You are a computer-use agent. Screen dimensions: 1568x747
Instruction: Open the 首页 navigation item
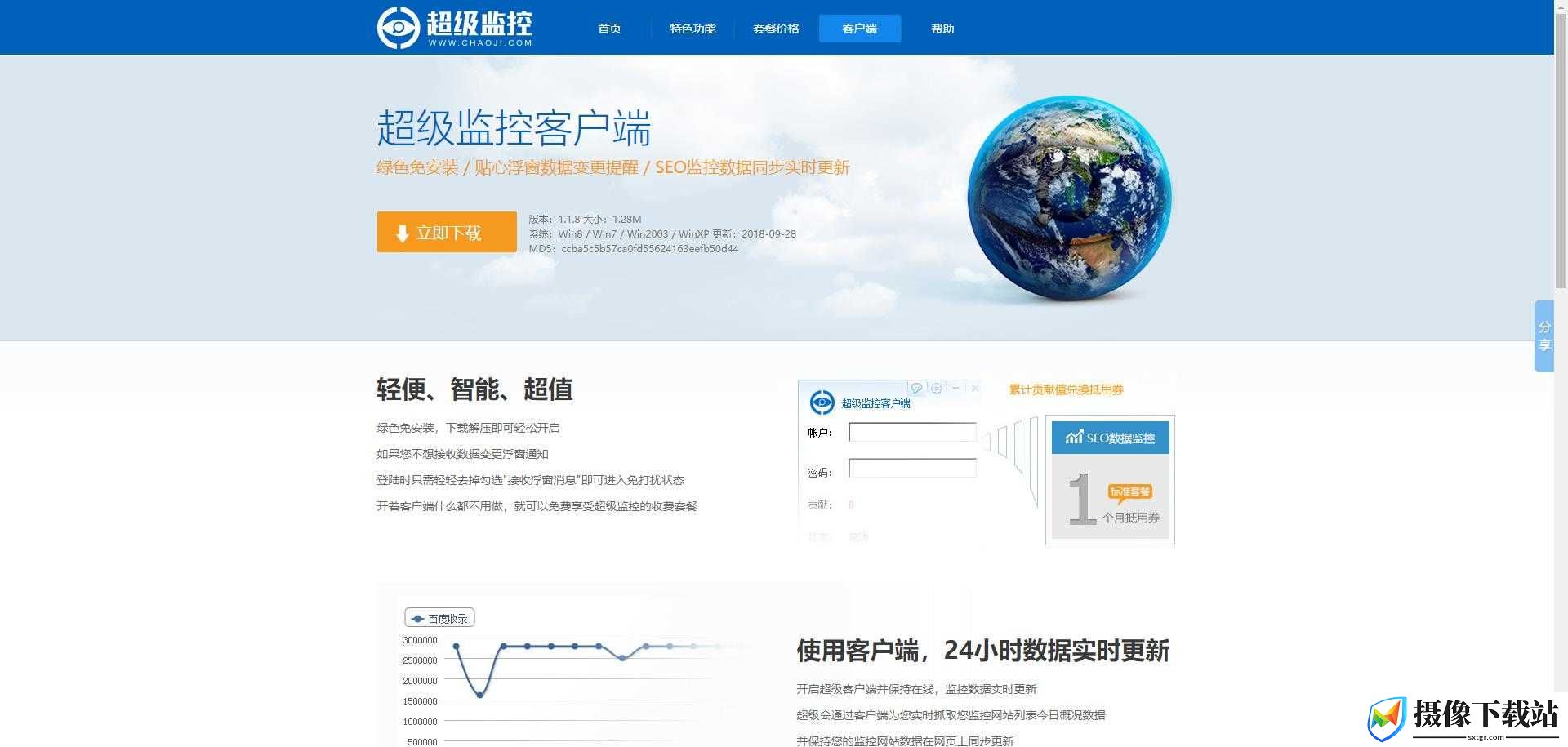609,29
